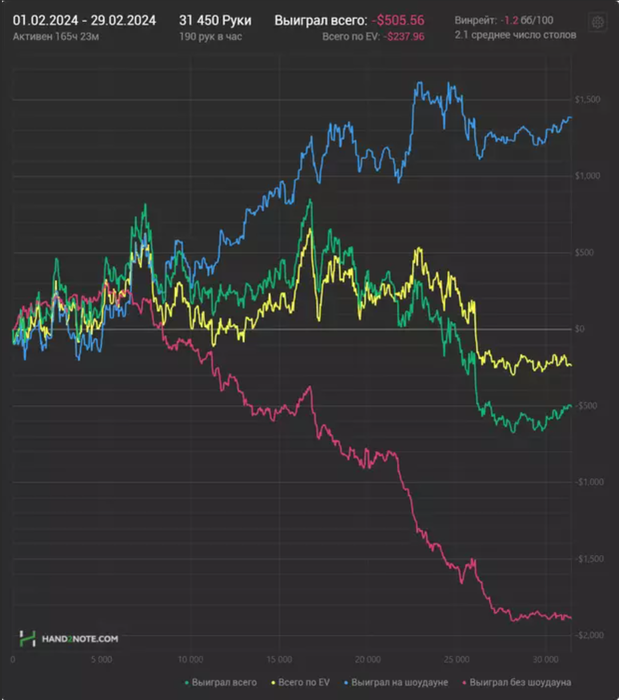Click blue dot beside 'Выиграл на шоудауне'
This screenshot has width=619, height=700.
(x=341, y=682)
